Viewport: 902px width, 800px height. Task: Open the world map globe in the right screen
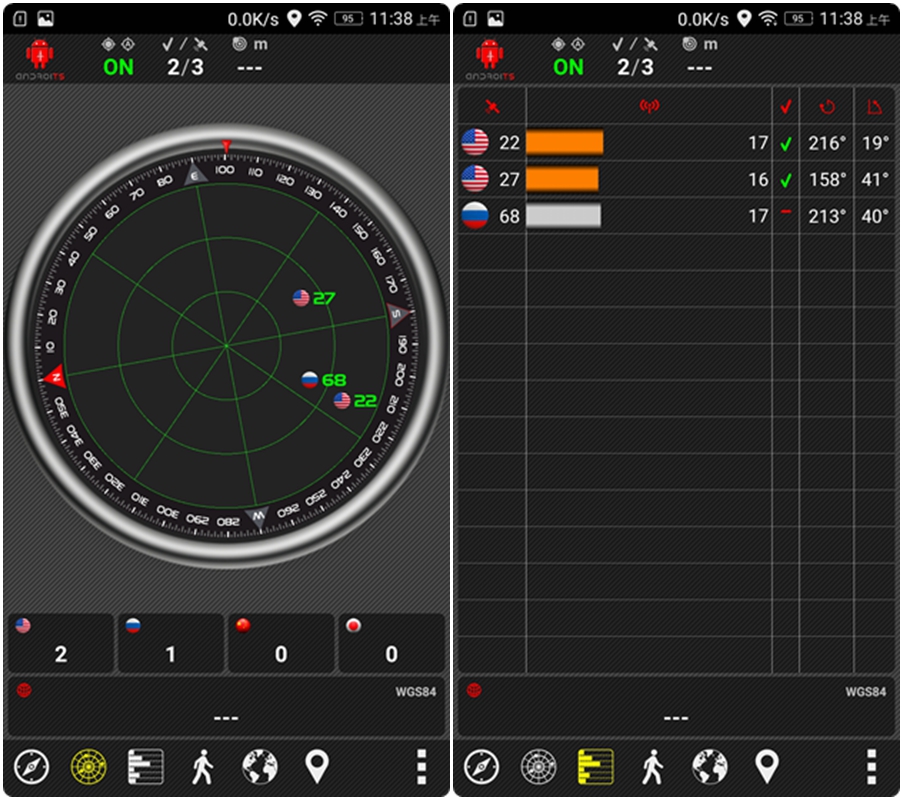(710, 767)
